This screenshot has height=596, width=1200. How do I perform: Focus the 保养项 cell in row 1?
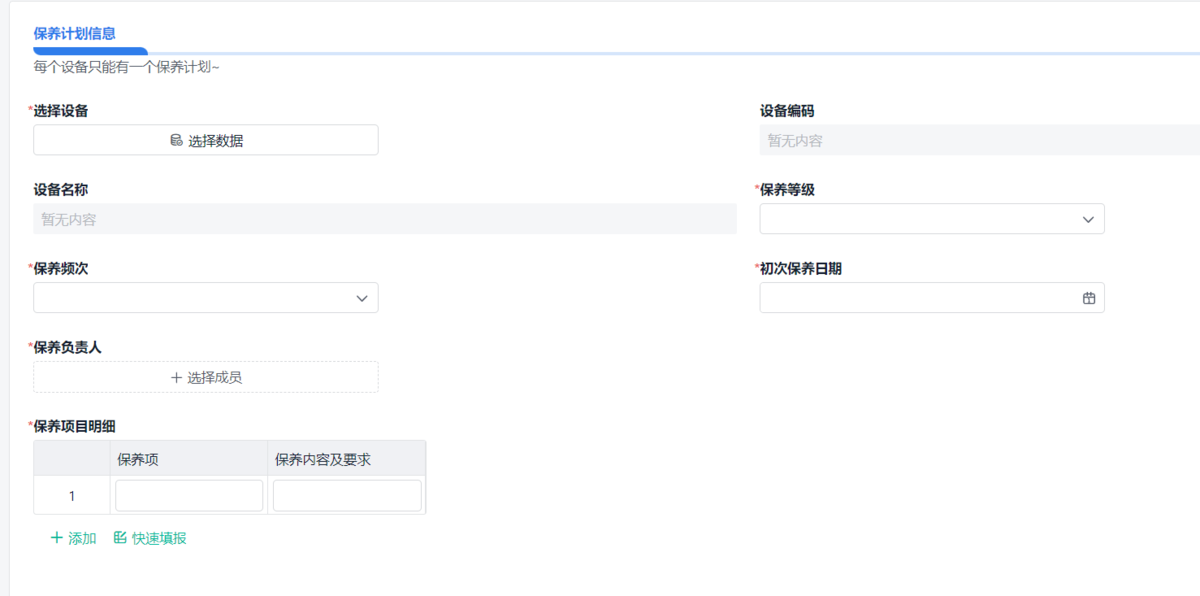pos(189,496)
